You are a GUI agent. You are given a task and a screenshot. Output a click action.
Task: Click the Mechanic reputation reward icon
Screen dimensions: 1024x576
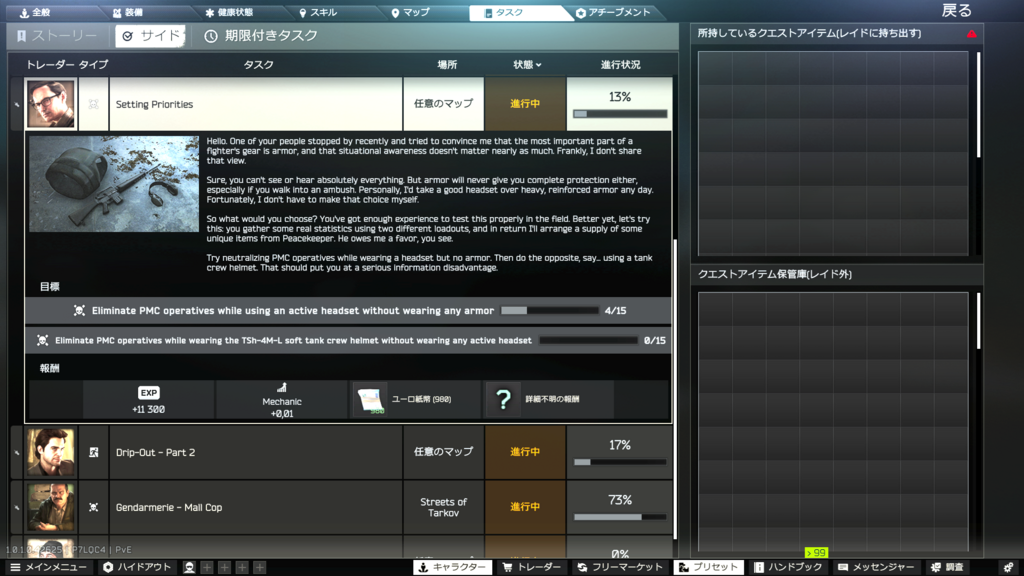pos(281,388)
